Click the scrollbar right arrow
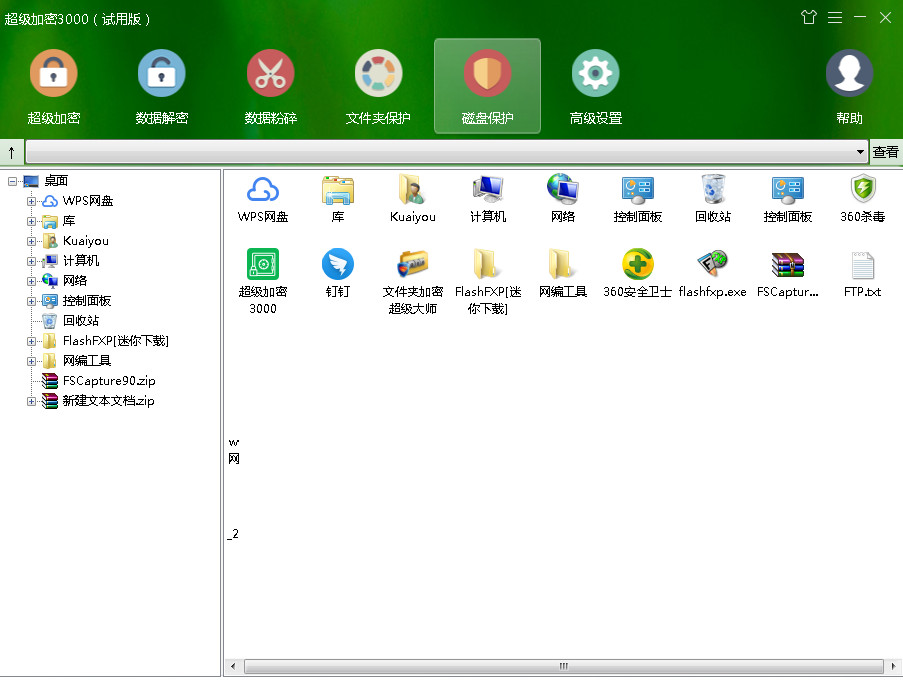The image size is (903, 680). click(x=893, y=666)
